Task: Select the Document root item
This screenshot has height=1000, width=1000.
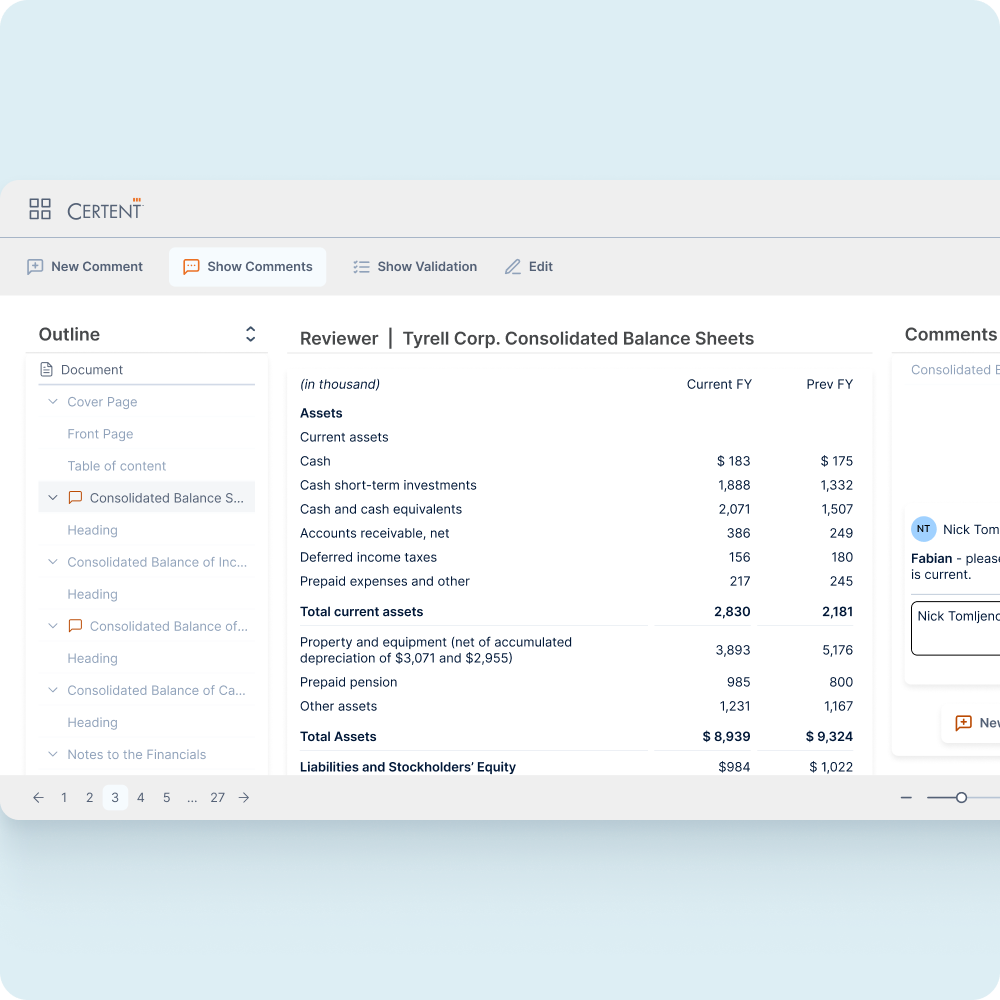Action: (x=91, y=370)
